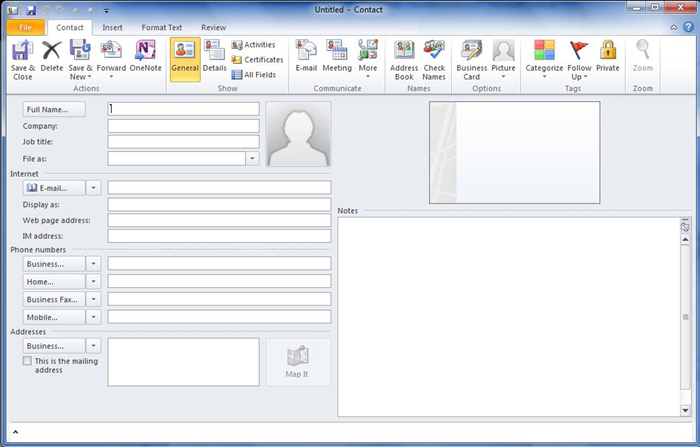Minimize the ribbon with caret icon
The height and width of the screenshot is (447, 700).
[674, 28]
